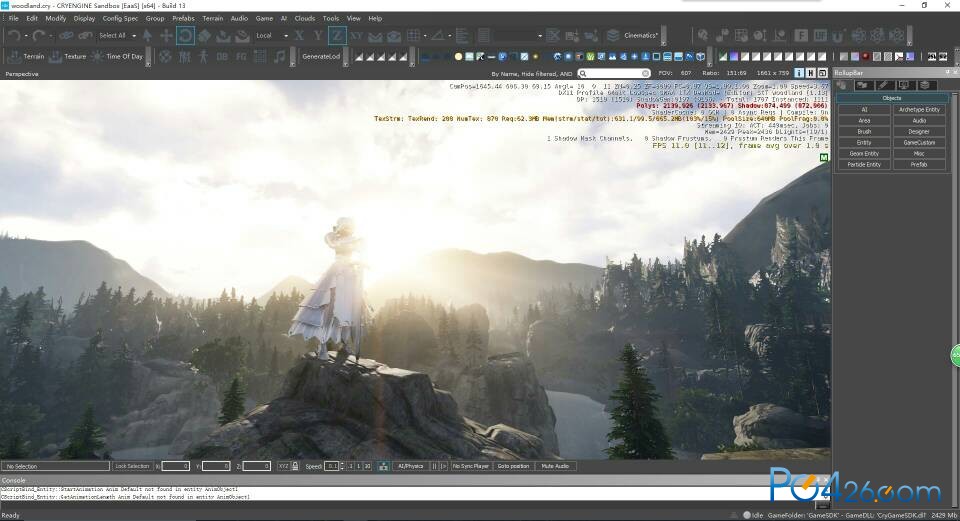Click the X coordinate input field
The height and width of the screenshot is (521, 960).
(x=176, y=467)
